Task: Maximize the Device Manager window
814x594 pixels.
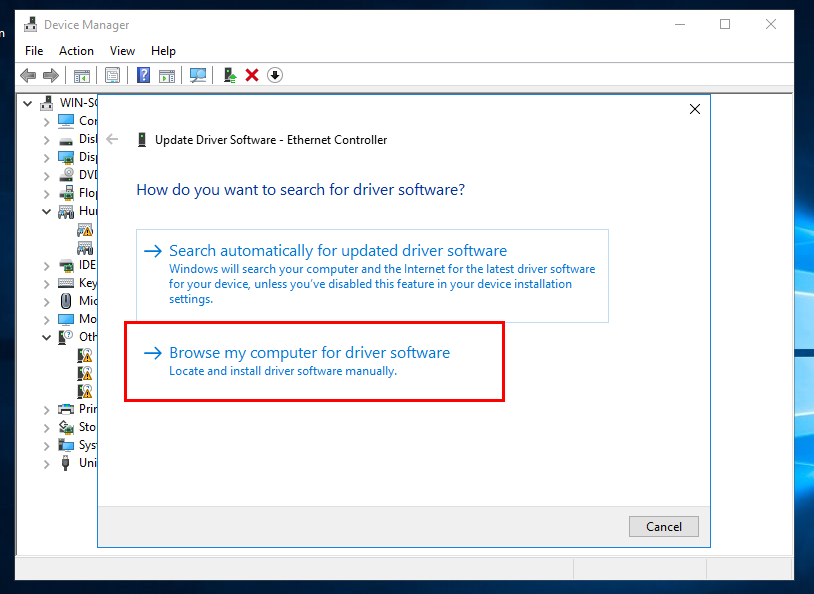Action: coord(725,24)
